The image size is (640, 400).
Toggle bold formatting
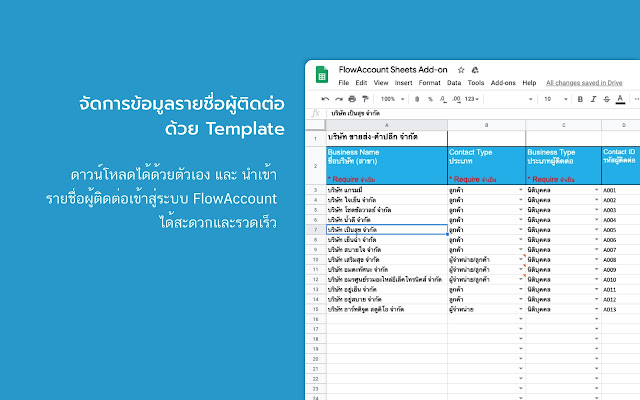point(580,99)
